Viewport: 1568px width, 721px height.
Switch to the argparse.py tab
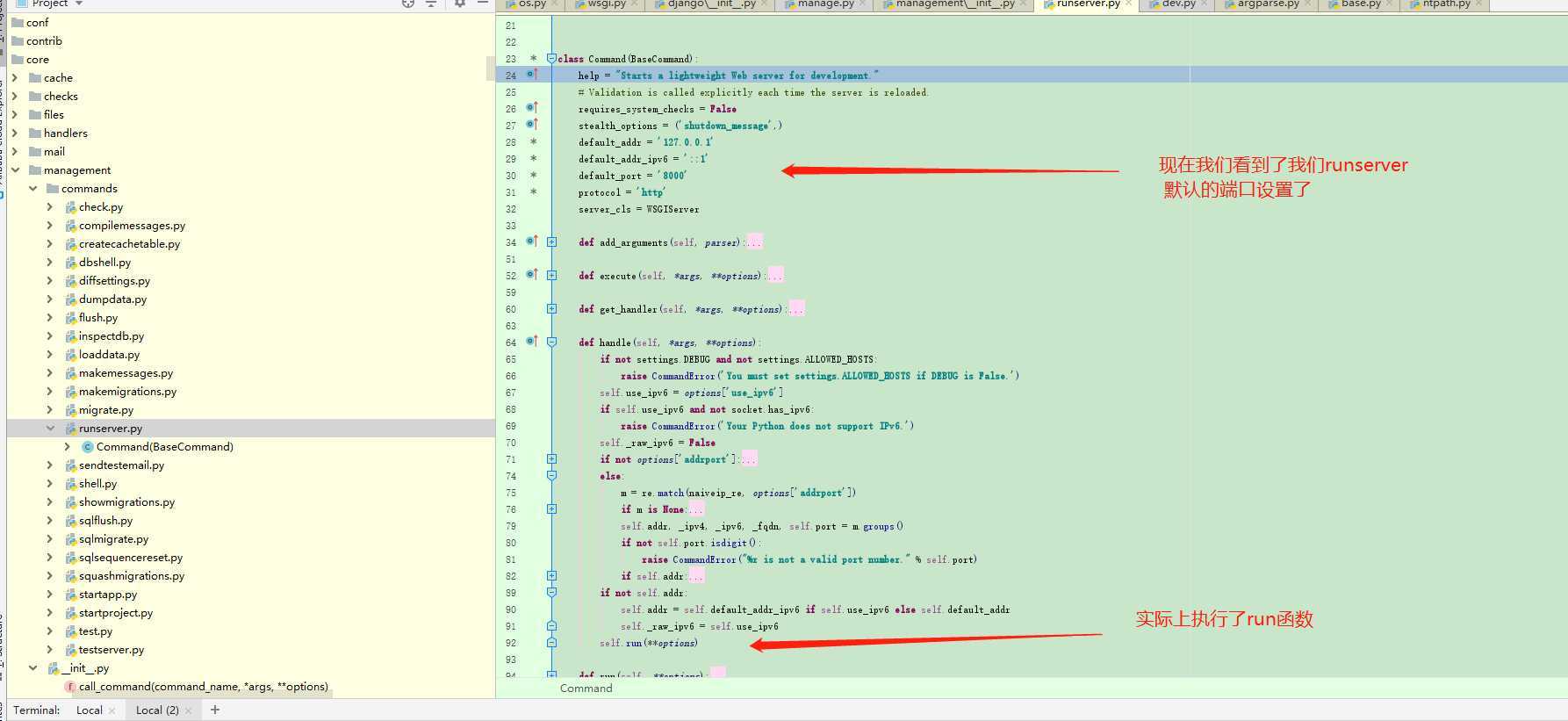(x=1268, y=4)
